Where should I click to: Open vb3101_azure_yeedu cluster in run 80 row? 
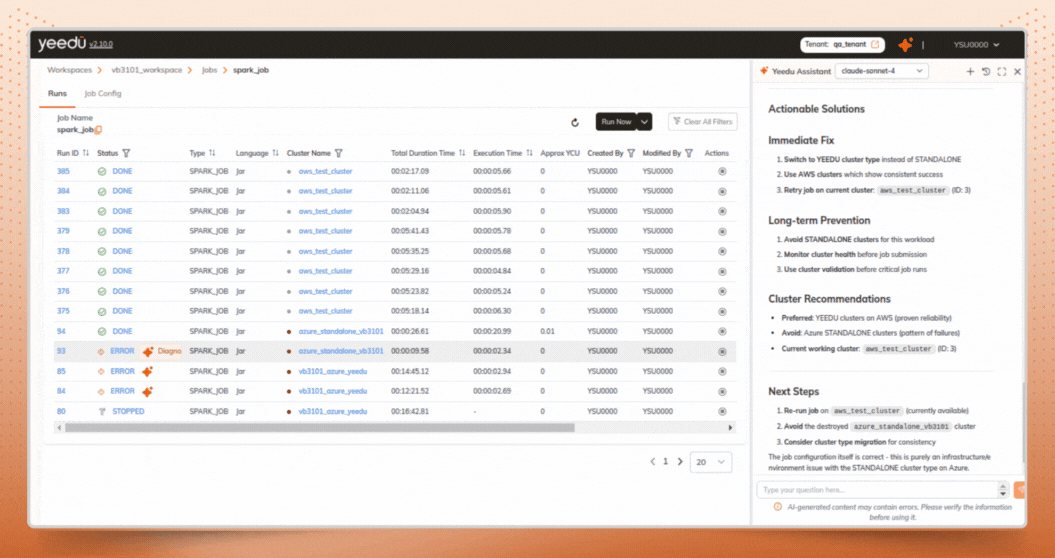tap(332, 411)
